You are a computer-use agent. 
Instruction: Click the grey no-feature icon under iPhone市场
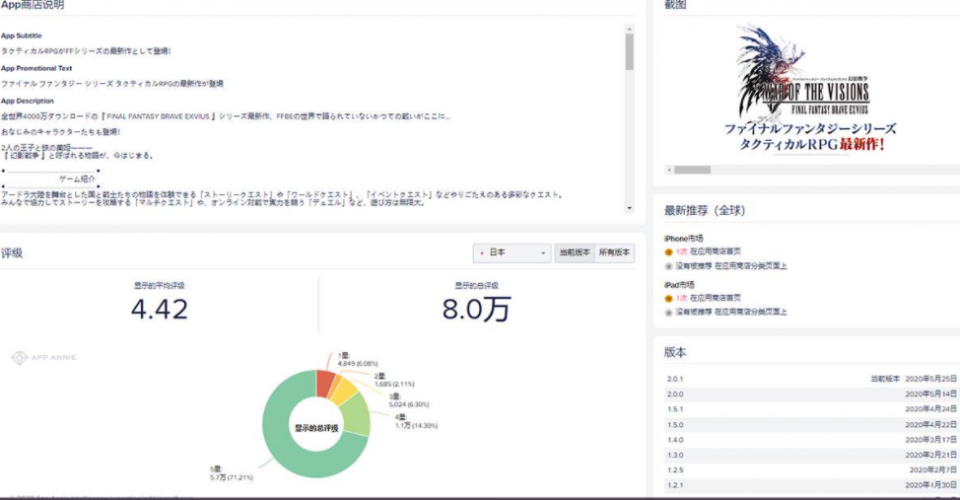[x=669, y=266]
